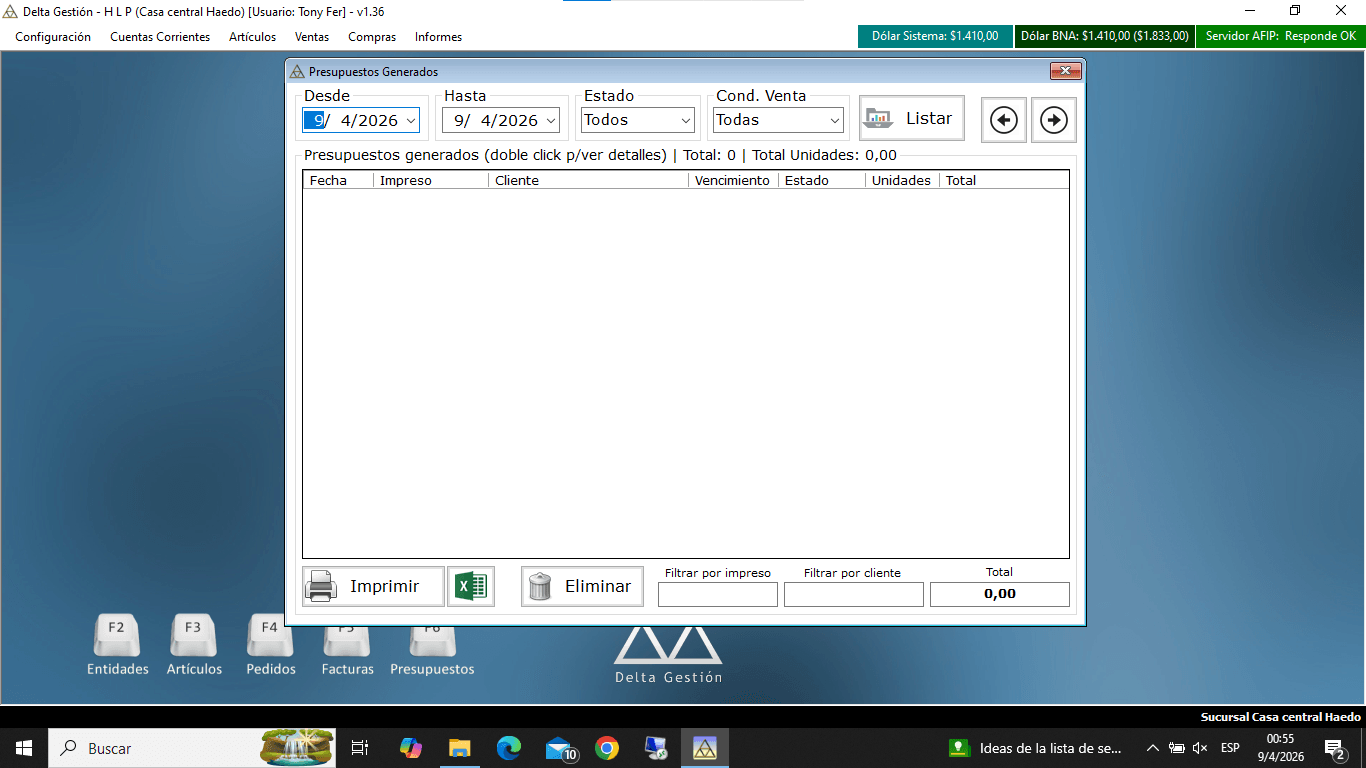Click Servidor AFIP status indicator
The image size is (1366, 768).
coord(1280,36)
